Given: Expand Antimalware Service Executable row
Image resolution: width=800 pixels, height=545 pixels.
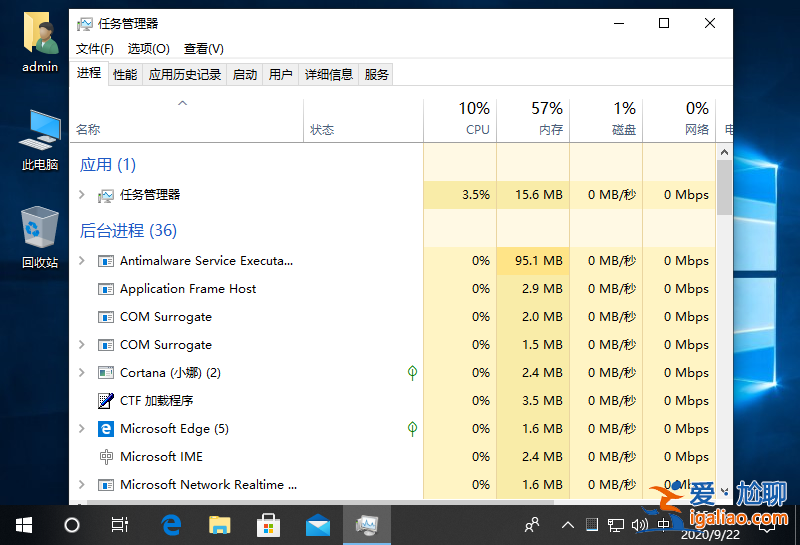Looking at the screenshot, I should point(82,261).
